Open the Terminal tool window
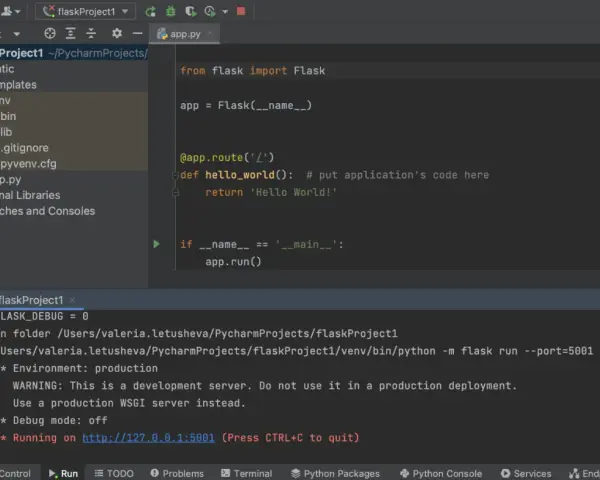Screen dimensions: 600x480 coord(246,473)
